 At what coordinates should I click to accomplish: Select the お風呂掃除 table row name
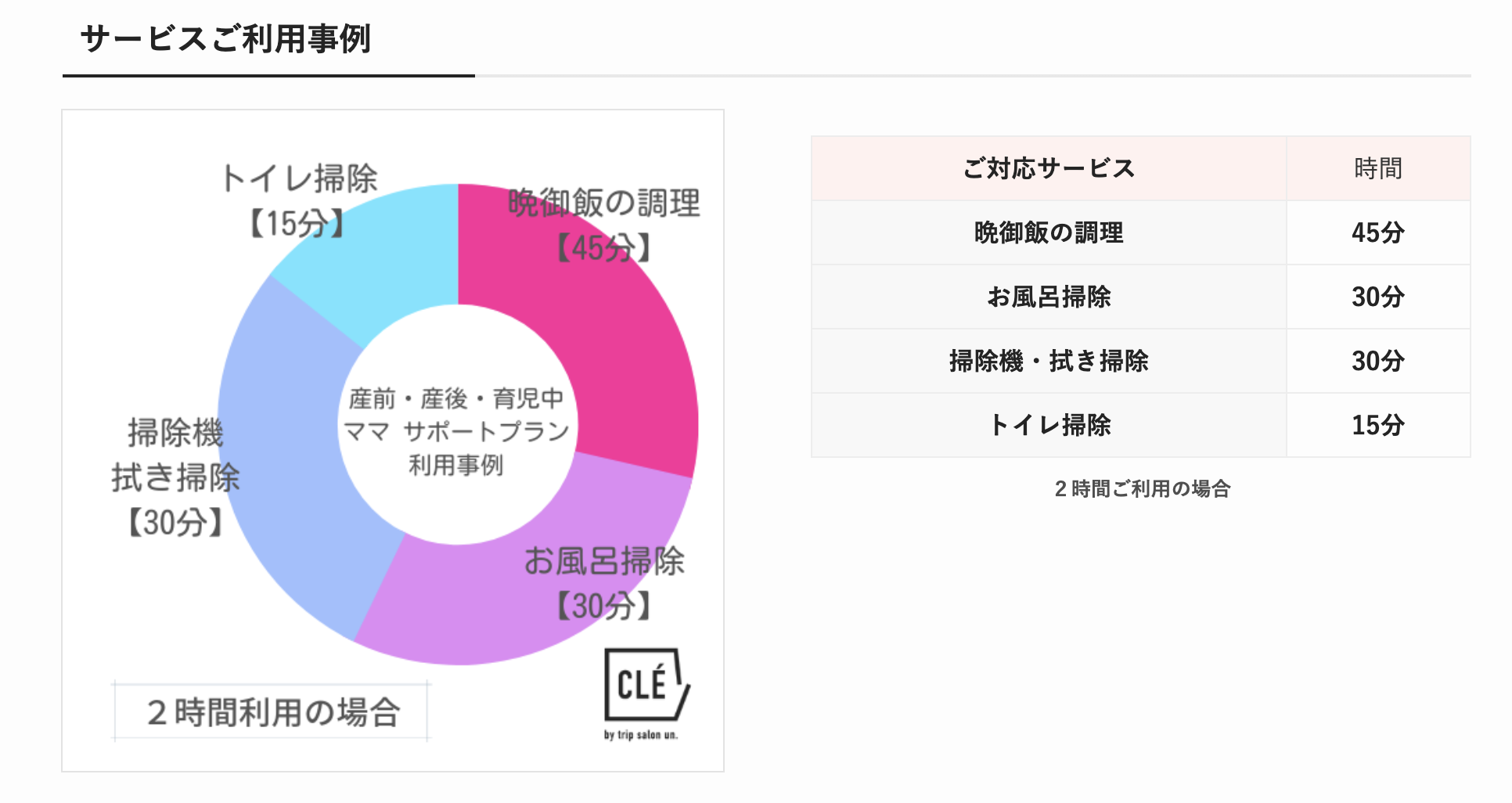point(1049,297)
